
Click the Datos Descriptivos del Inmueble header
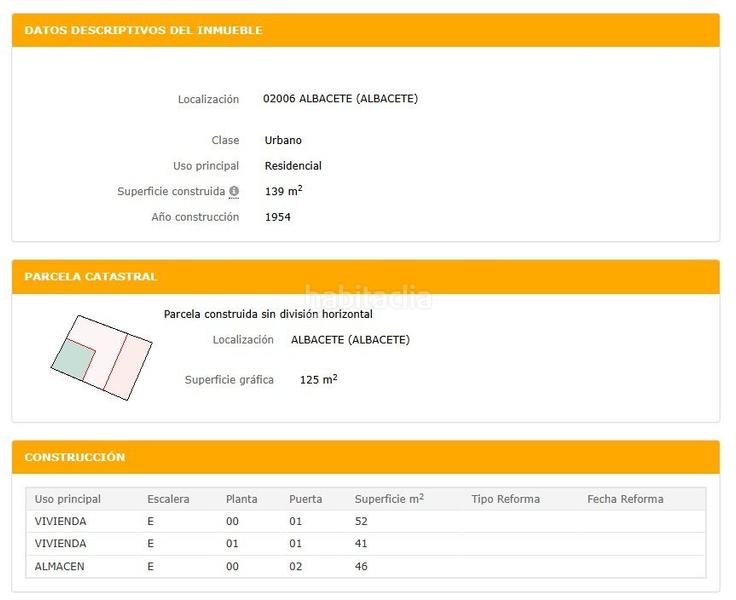pos(143,30)
